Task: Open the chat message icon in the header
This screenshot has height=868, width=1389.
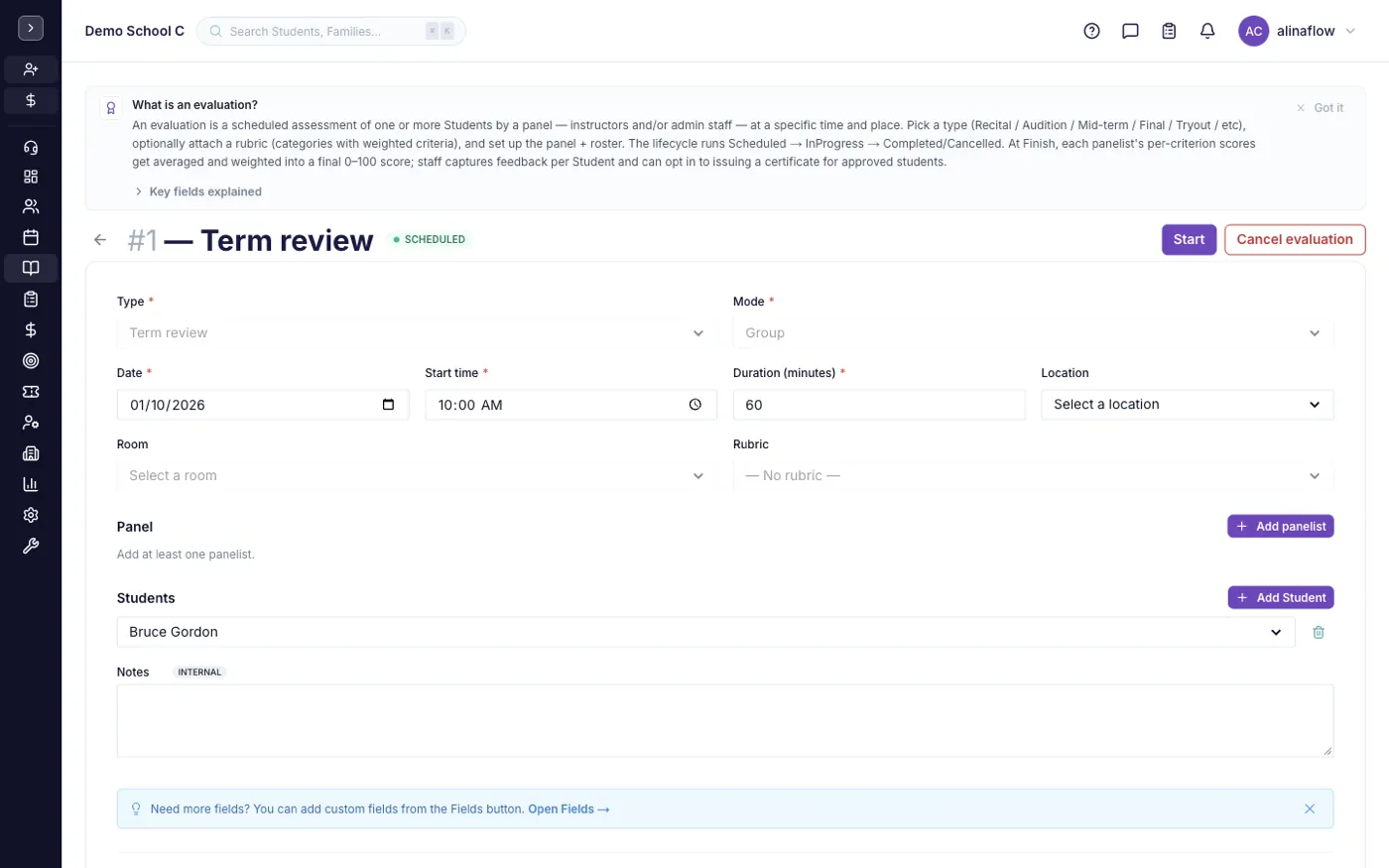Action: coord(1130,31)
